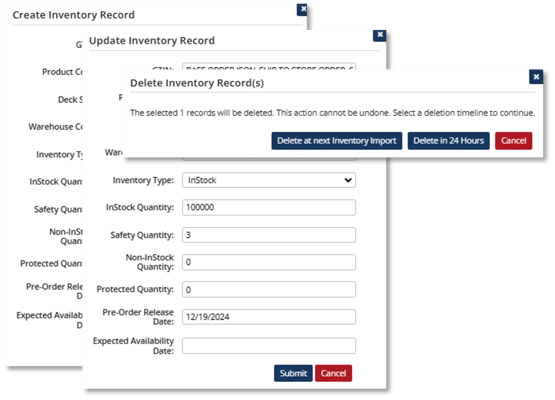
Task: Submit the Update Inventory Record form
Action: coord(293,373)
